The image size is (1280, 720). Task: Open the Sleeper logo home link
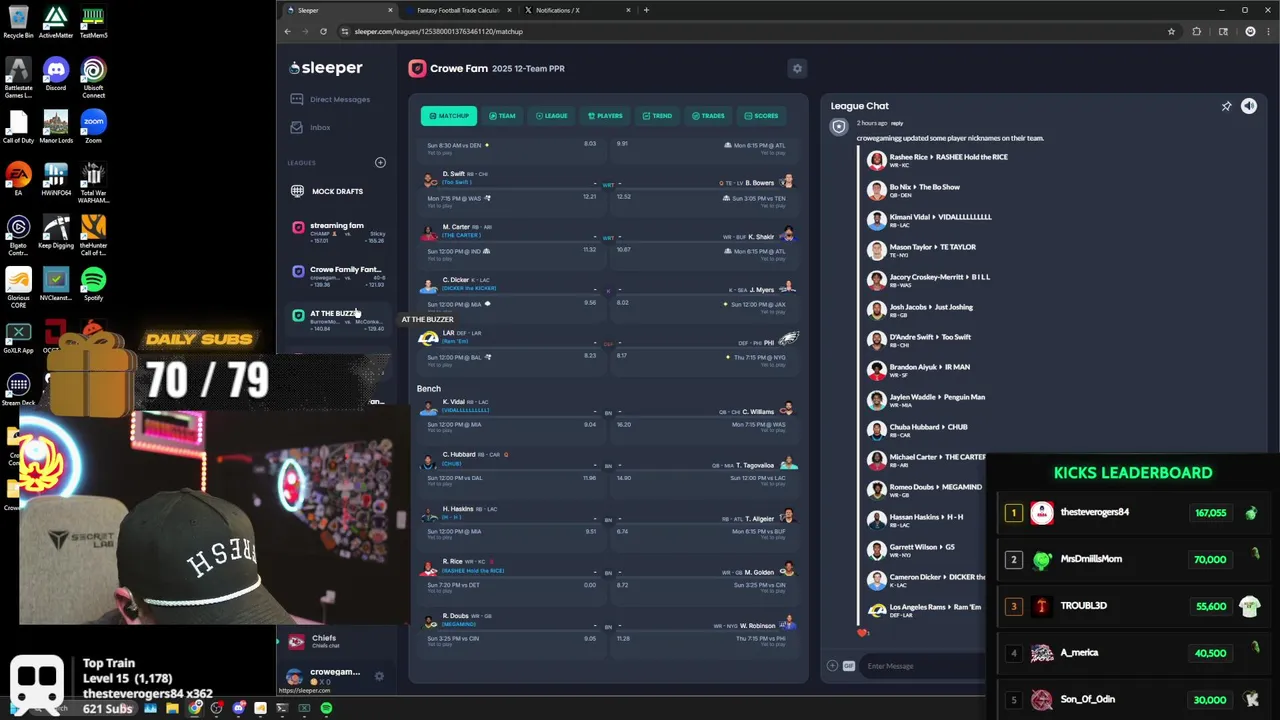tap(326, 68)
